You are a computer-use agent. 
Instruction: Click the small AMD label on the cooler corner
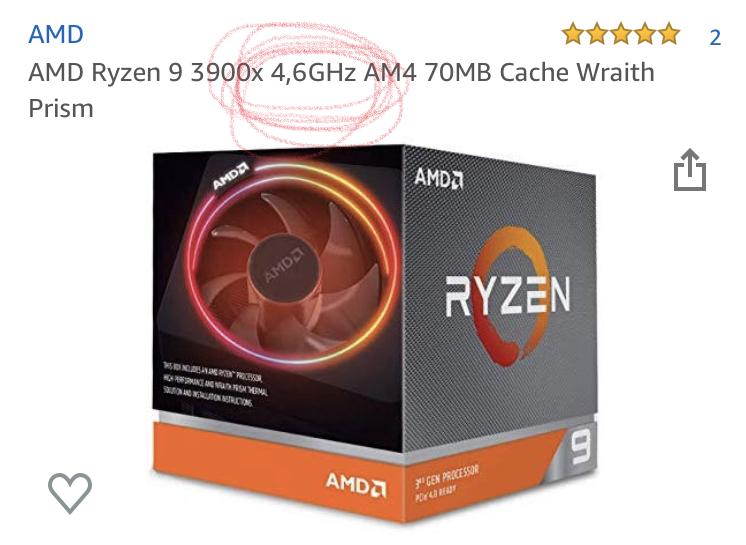(x=230, y=176)
